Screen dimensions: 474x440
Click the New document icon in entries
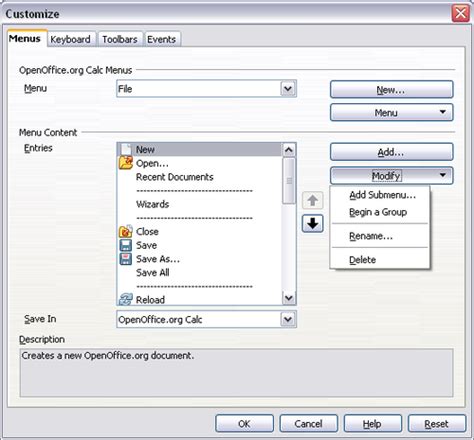pos(126,149)
